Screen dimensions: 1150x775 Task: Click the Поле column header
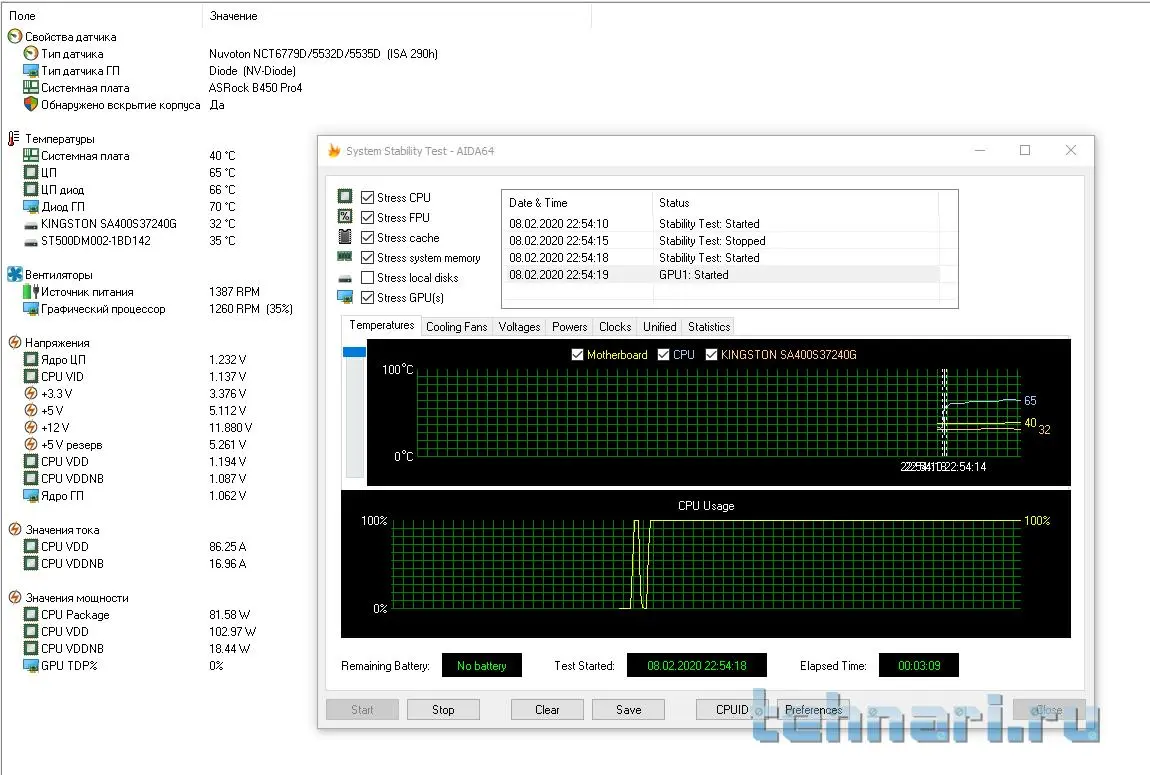(x=101, y=15)
